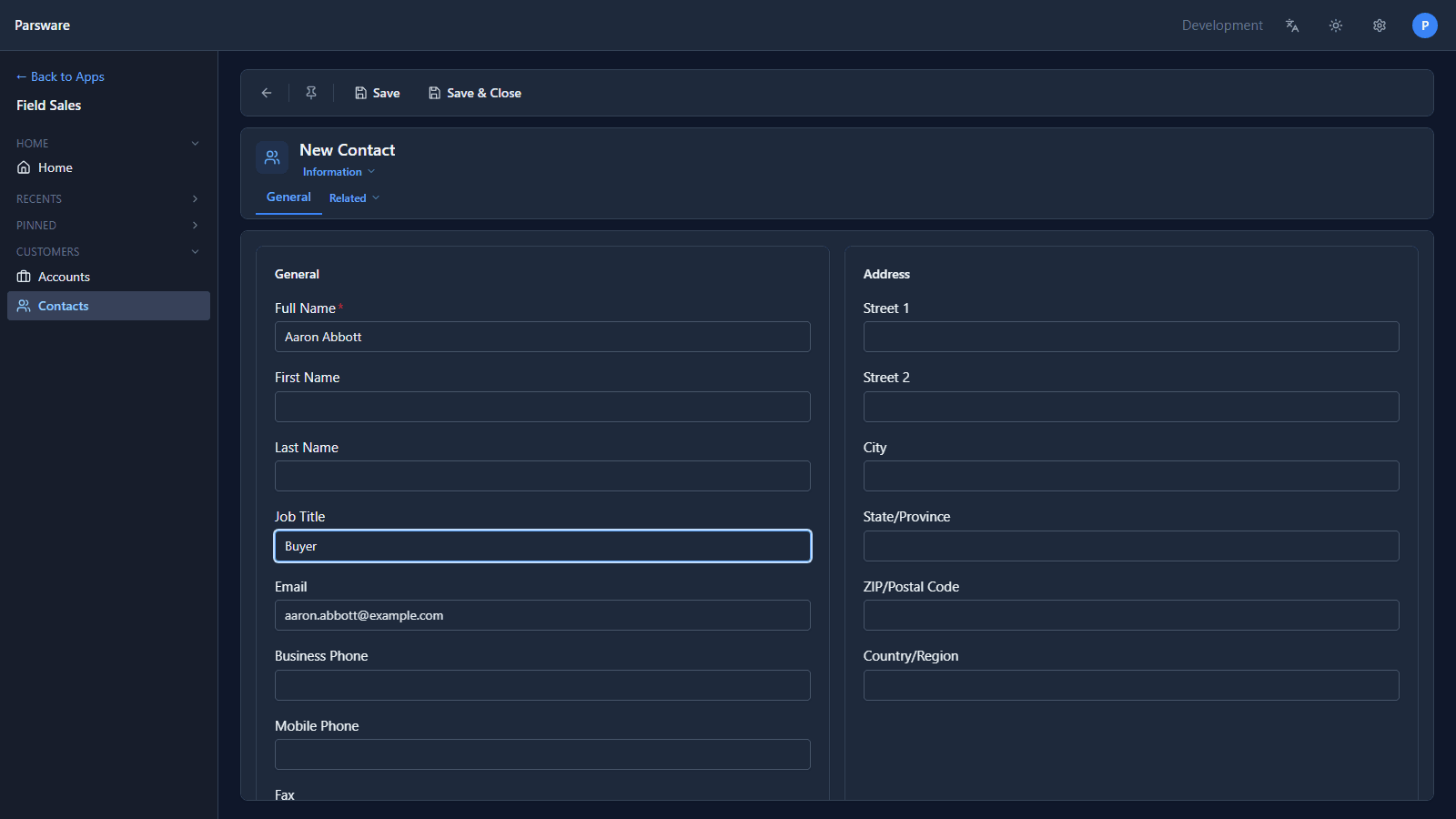Toggle the light/dark theme sun icon

tap(1336, 25)
